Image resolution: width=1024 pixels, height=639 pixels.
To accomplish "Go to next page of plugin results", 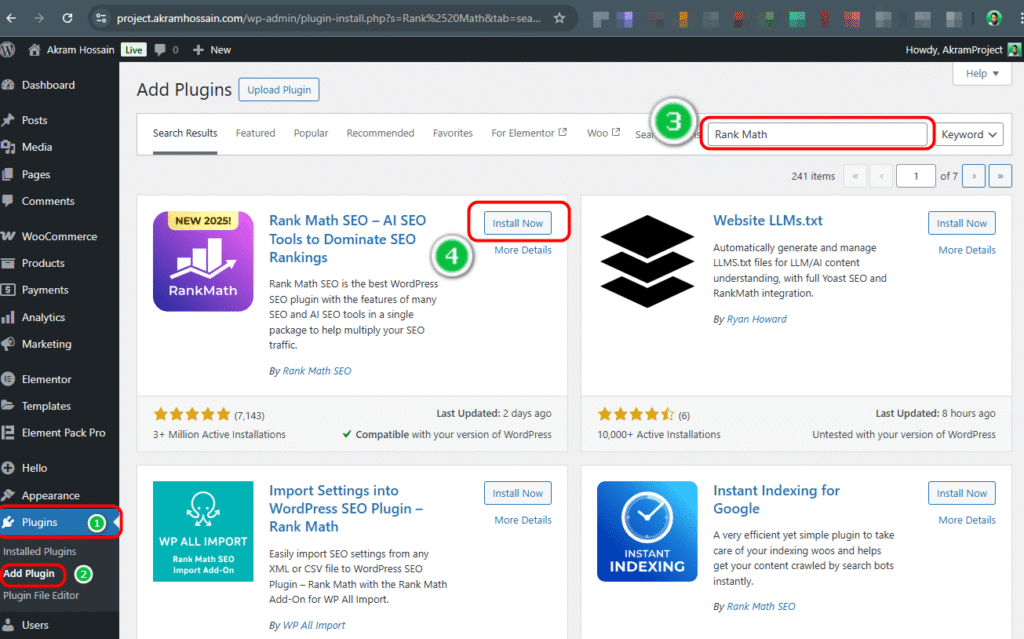I will 974,176.
